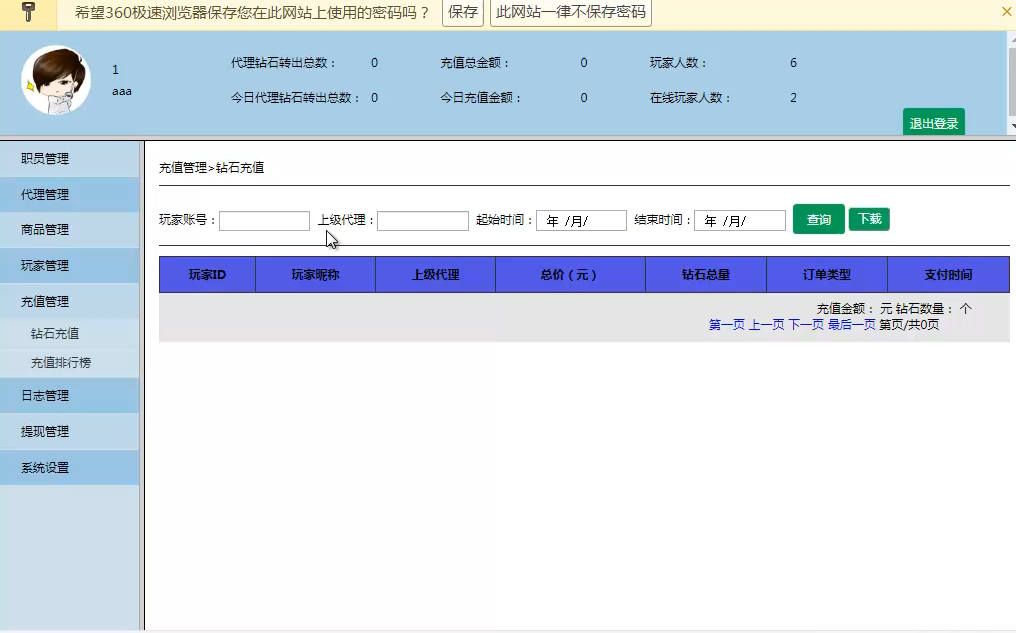Open the 系统设置 sidebar section
1016x633 pixels.
pos(45,467)
